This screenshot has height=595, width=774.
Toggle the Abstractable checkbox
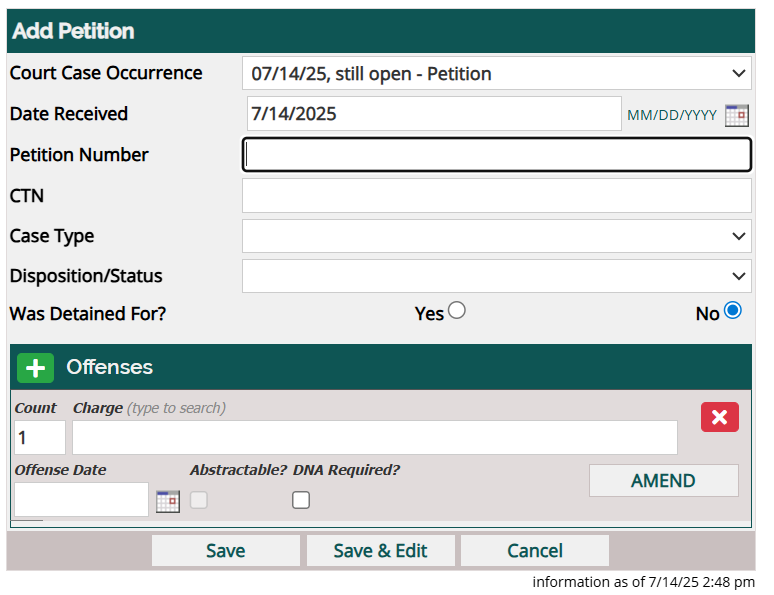199,500
